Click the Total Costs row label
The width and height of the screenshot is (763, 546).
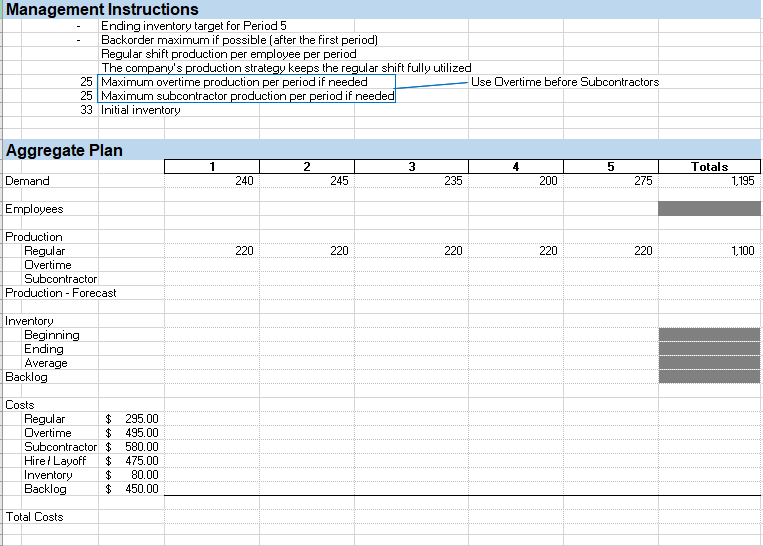(x=34, y=517)
